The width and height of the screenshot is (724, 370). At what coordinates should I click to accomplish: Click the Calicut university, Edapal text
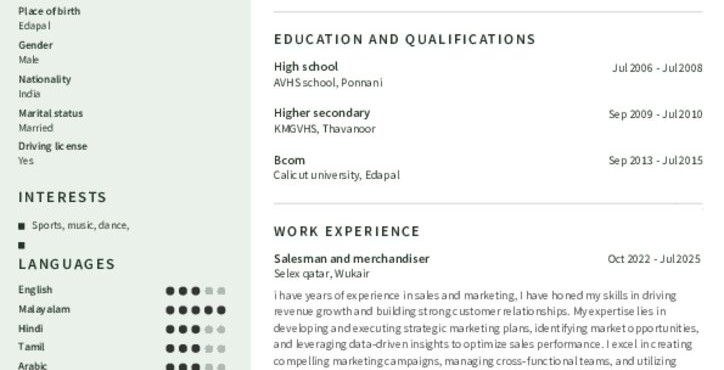click(x=337, y=176)
